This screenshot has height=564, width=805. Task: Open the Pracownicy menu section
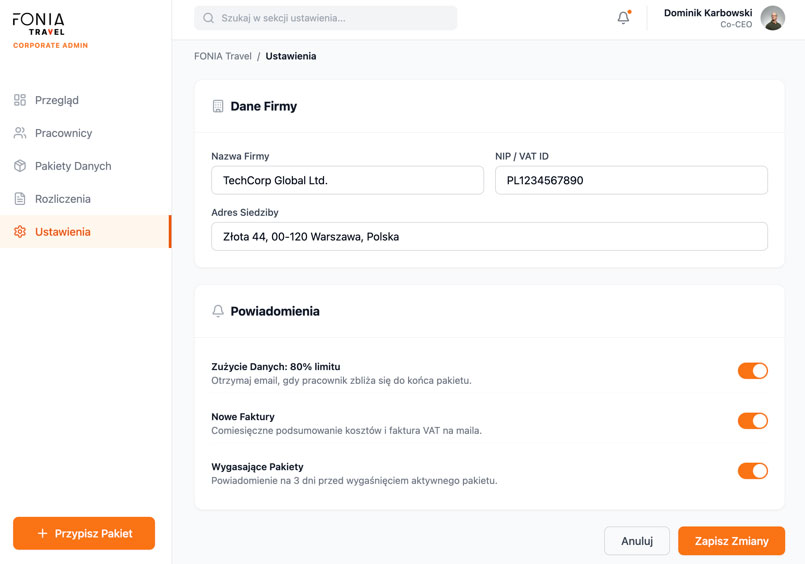click(x=63, y=133)
